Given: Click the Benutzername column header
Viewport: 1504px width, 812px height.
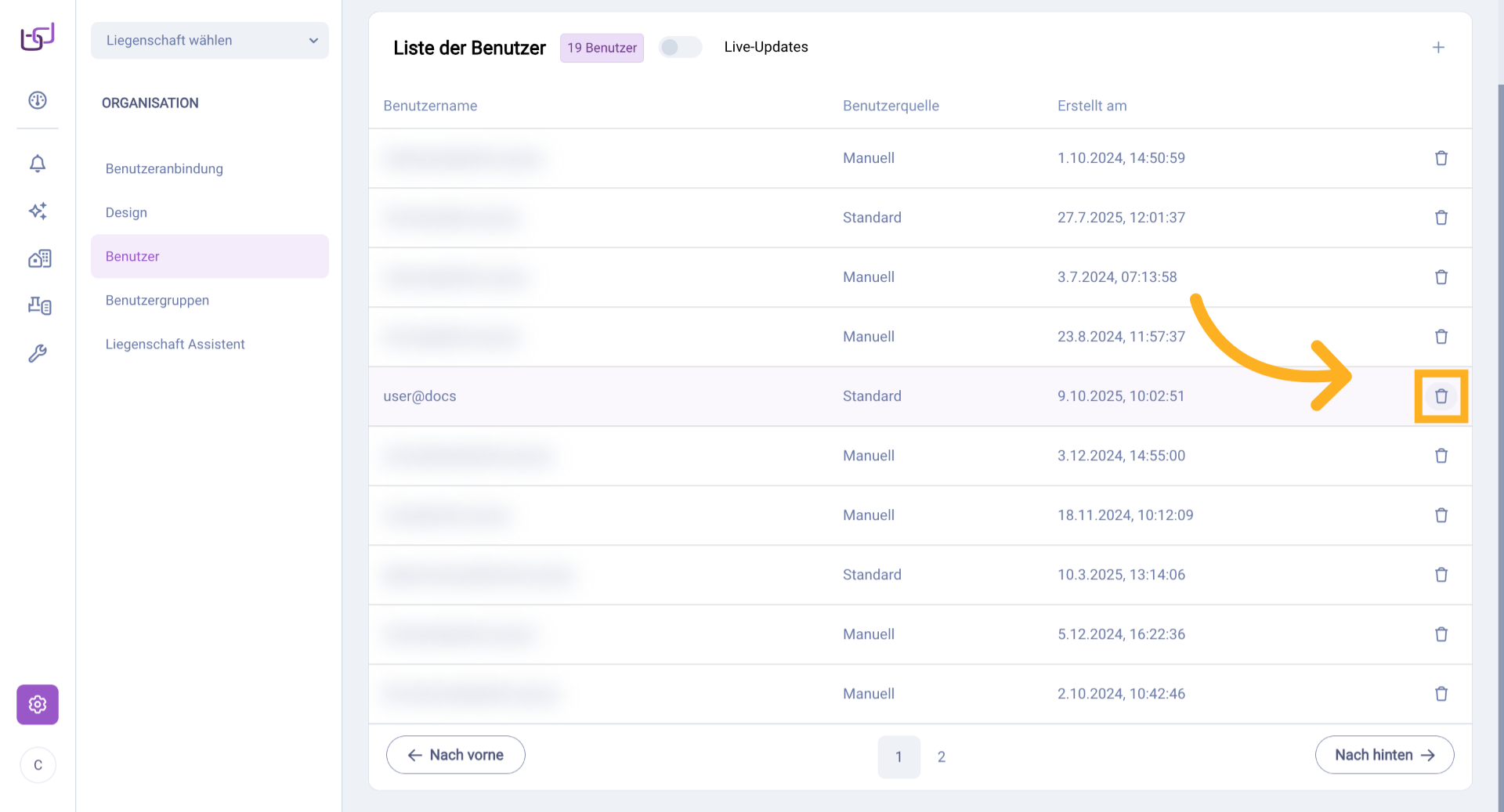Looking at the screenshot, I should [x=430, y=106].
